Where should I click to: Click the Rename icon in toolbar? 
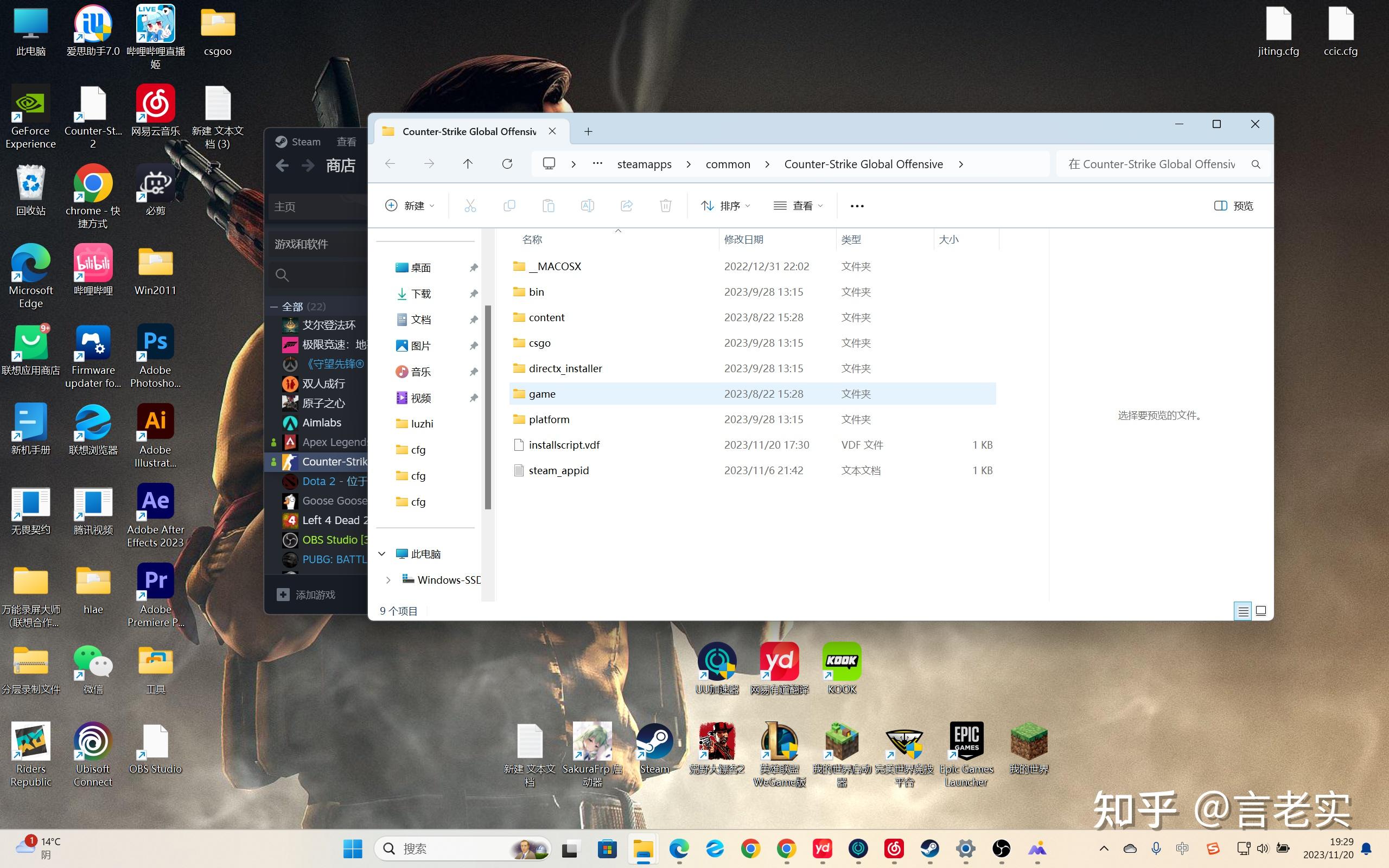(587, 206)
